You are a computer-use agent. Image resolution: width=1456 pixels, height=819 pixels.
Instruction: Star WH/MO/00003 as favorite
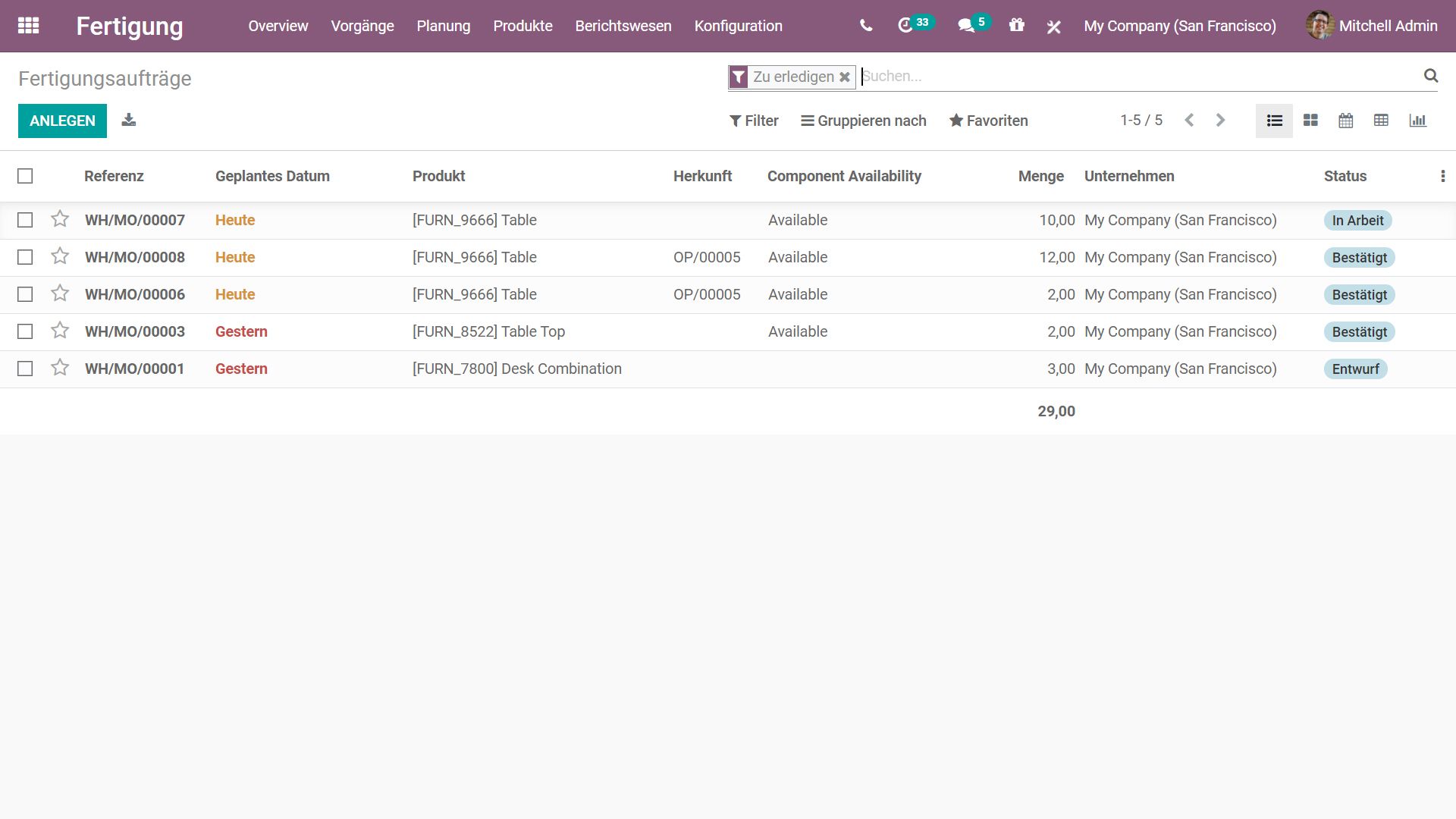pyautogui.click(x=60, y=331)
